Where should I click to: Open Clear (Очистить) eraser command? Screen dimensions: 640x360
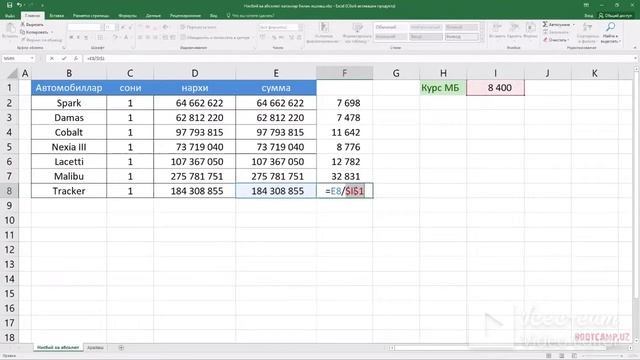coord(555,40)
